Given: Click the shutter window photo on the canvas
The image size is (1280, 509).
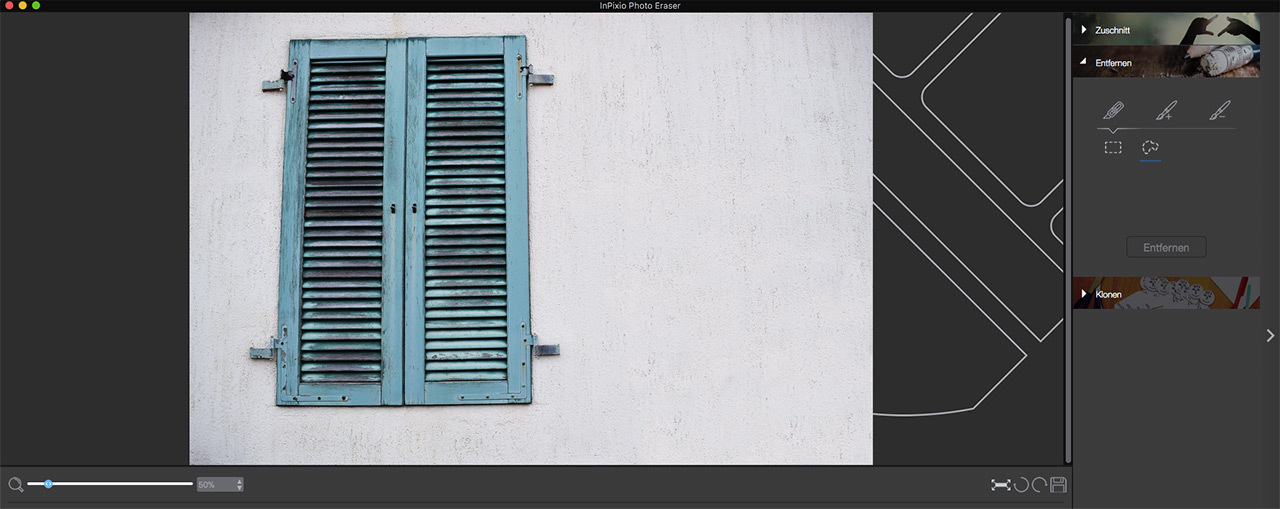Looking at the screenshot, I should [531, 239].
